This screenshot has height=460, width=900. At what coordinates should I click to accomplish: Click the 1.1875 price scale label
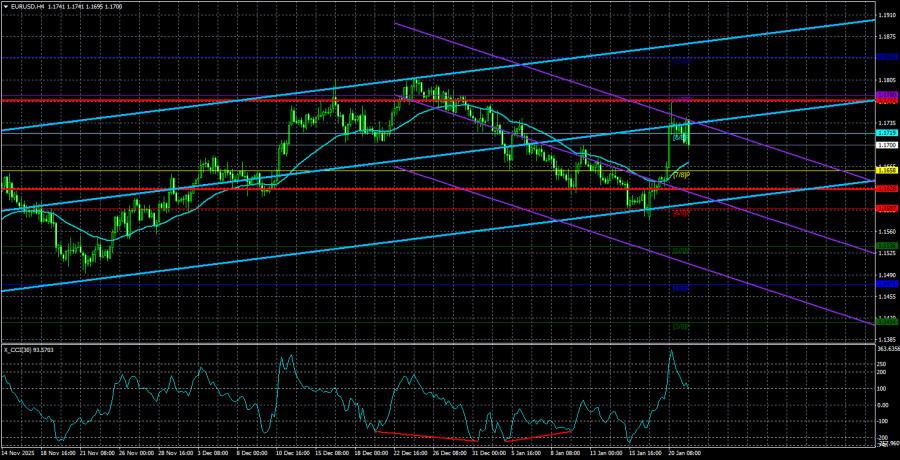point(887,38)
